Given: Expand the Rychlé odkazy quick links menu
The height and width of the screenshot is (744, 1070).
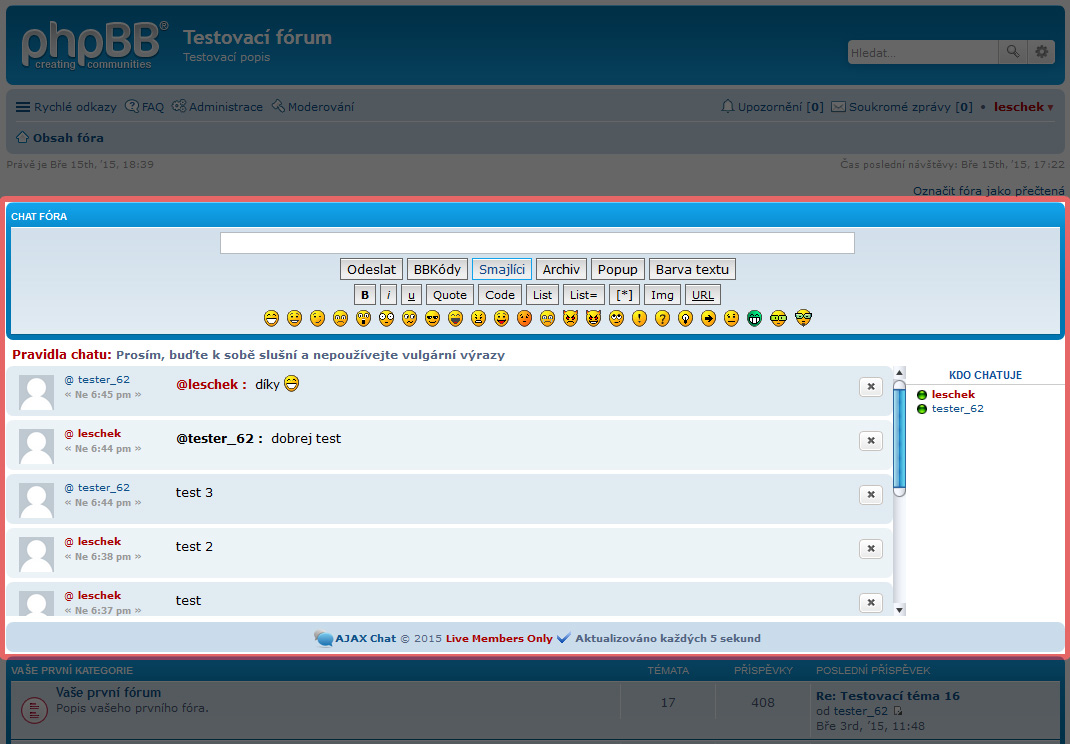Looking at the screenshot, I should (x=66, y=106).
